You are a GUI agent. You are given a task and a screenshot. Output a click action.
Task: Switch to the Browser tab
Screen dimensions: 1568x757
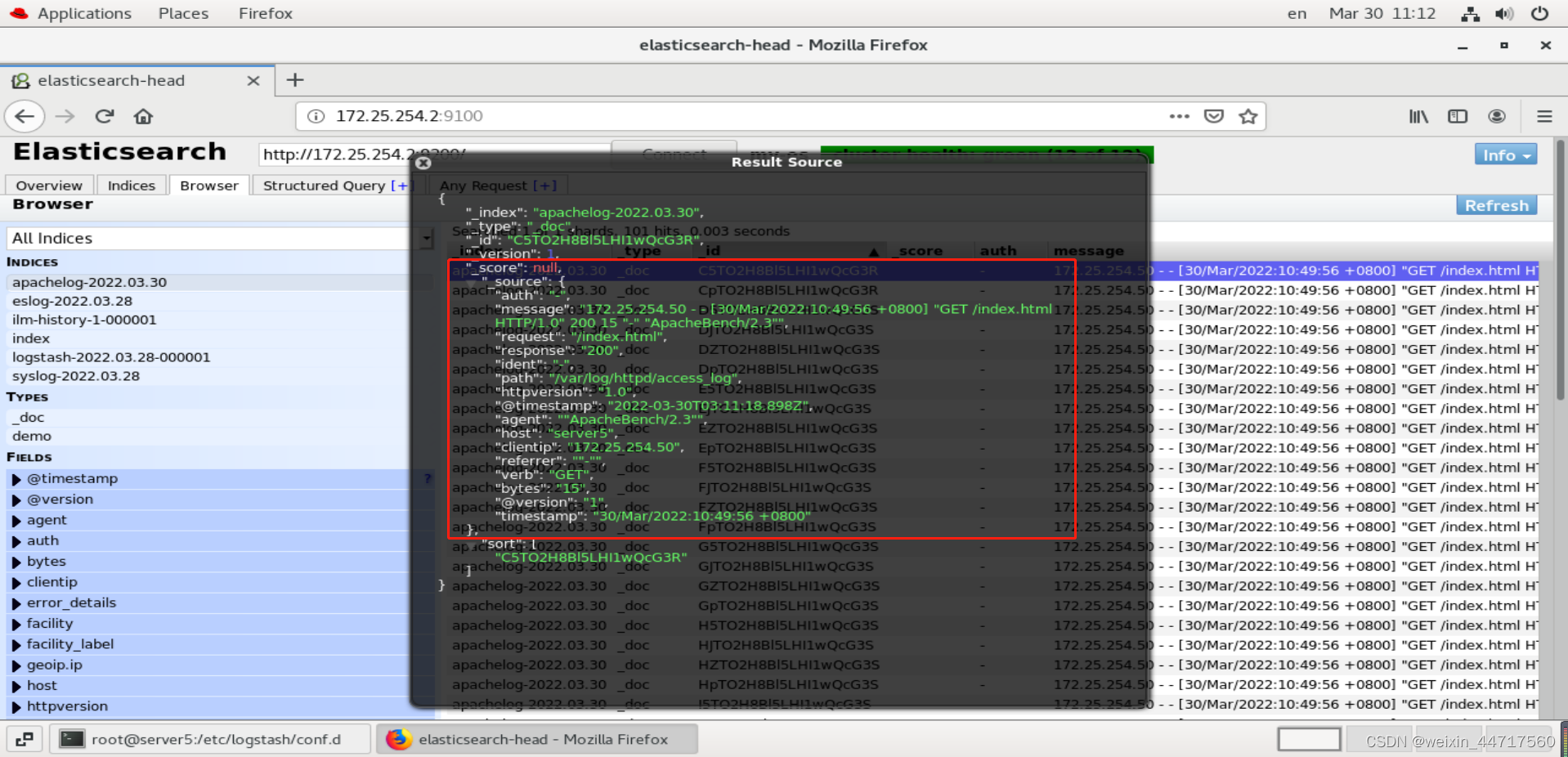[x=209, y=186]
